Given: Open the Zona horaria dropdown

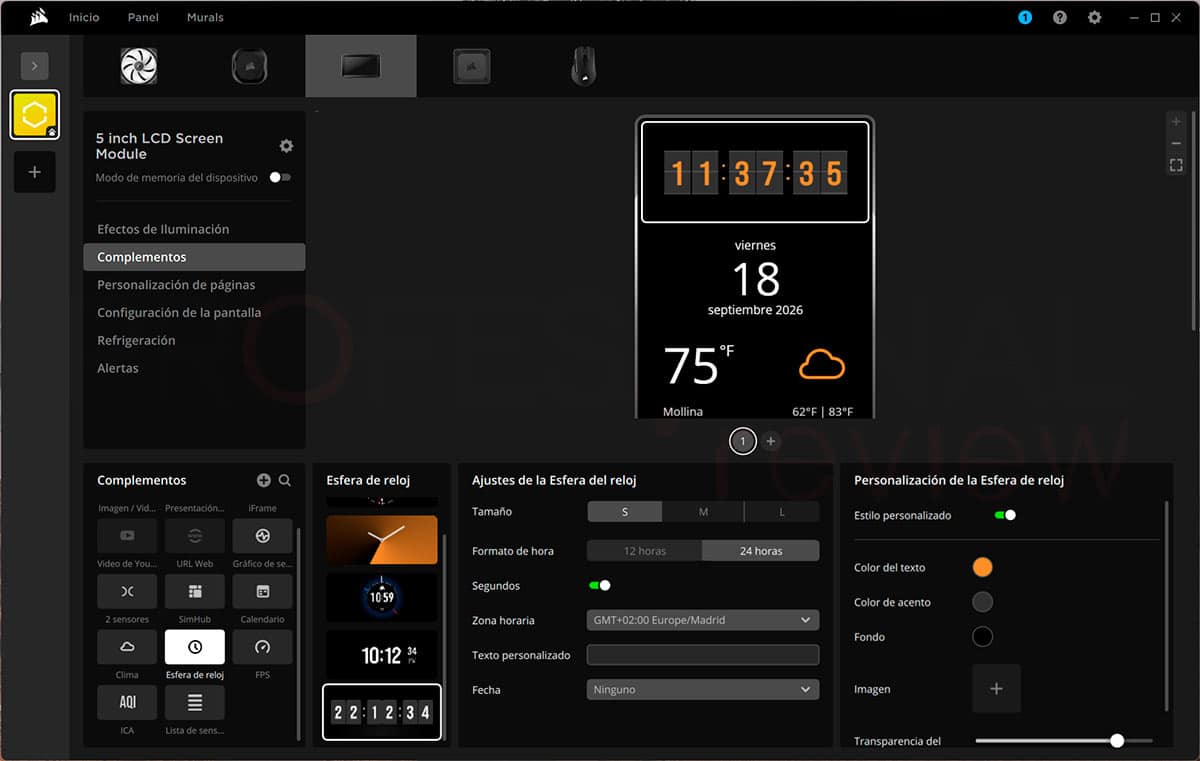Looking at the screenshot, I should [703, 620].
